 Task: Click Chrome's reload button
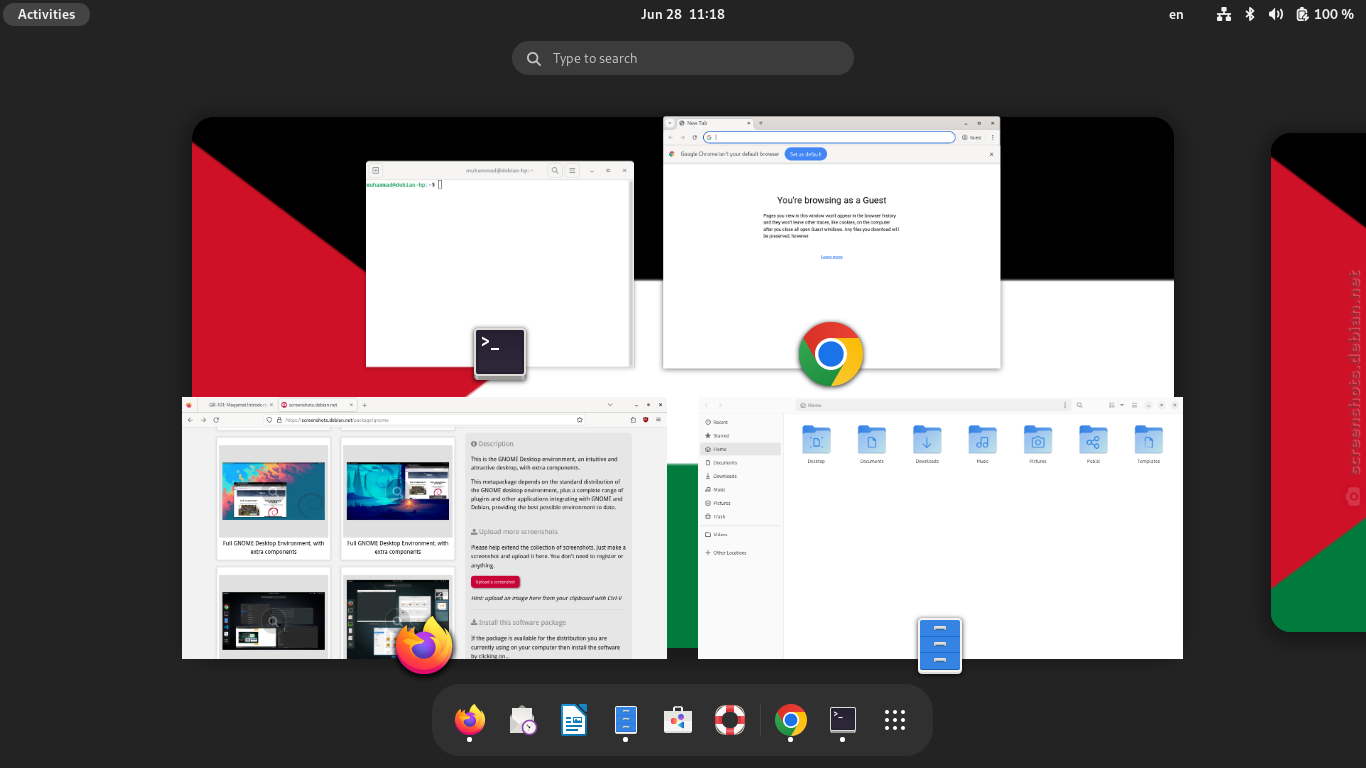695,137
